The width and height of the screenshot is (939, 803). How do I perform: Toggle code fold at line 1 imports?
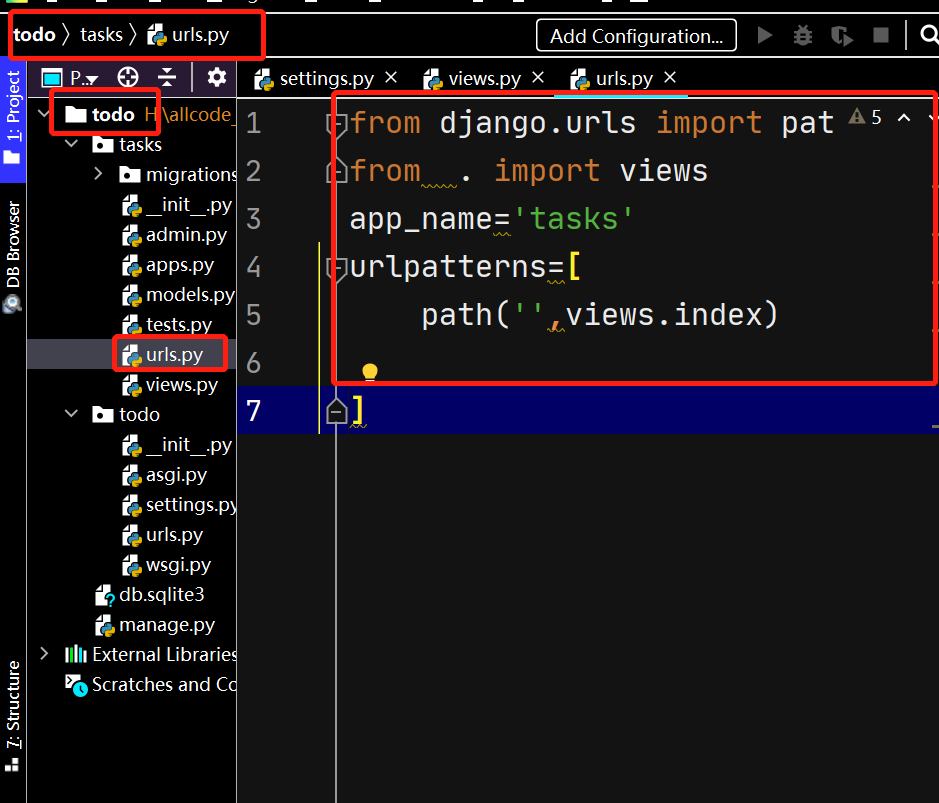pos(337,125)
